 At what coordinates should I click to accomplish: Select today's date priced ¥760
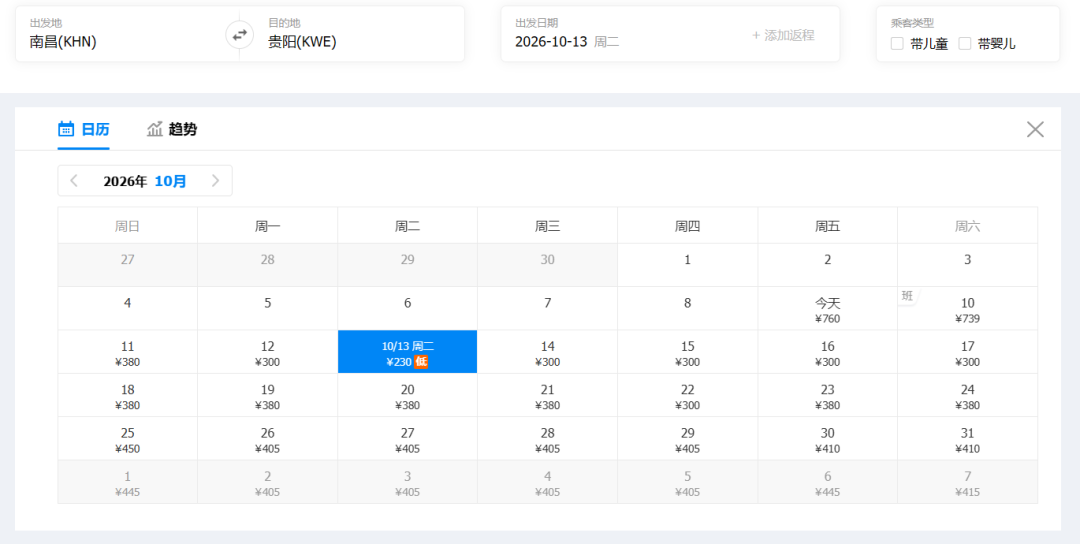click(x=827, y=308)
